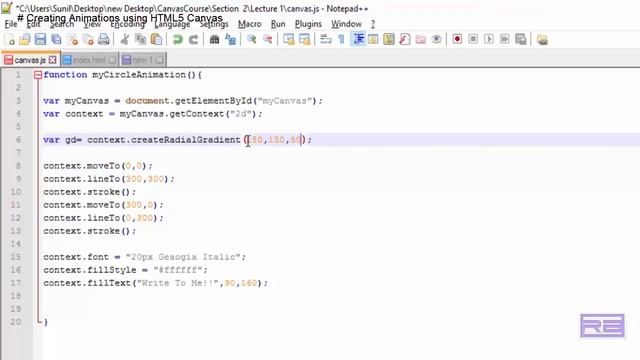Open the Replace dialog icon
640x360 pixels.
[x=231, y=39]
